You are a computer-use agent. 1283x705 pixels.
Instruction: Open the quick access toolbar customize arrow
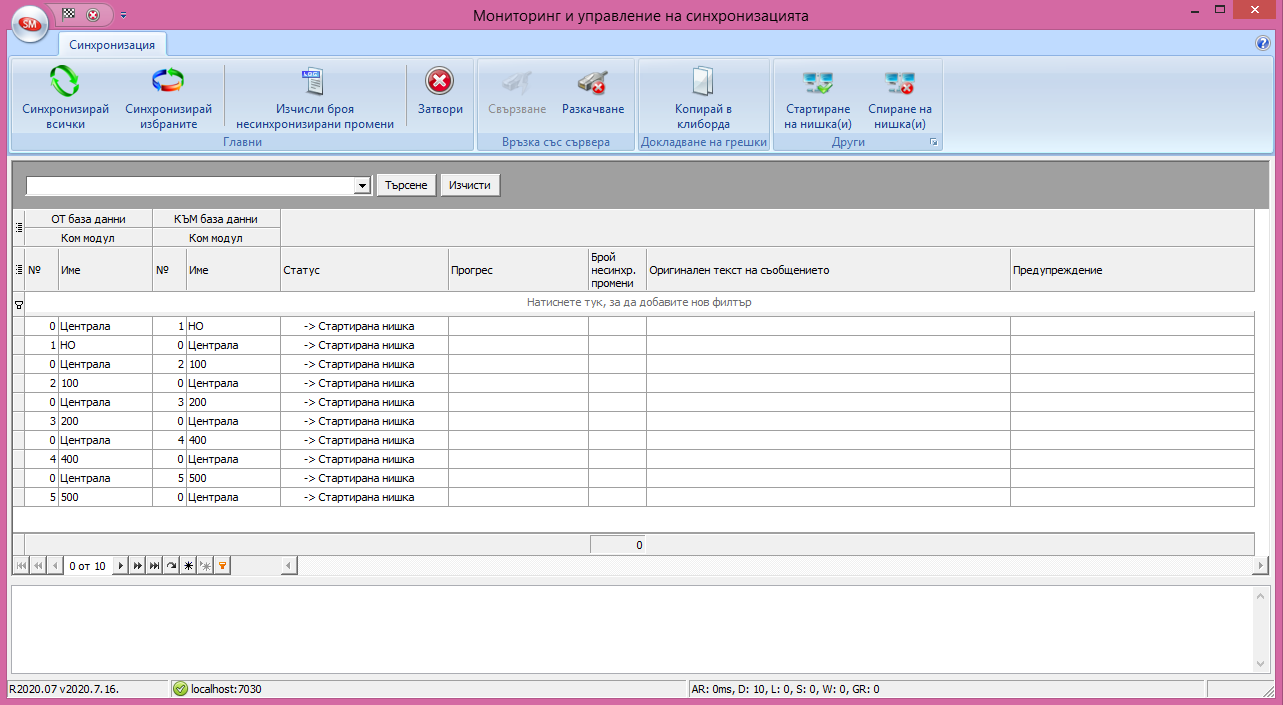point(123,15)
